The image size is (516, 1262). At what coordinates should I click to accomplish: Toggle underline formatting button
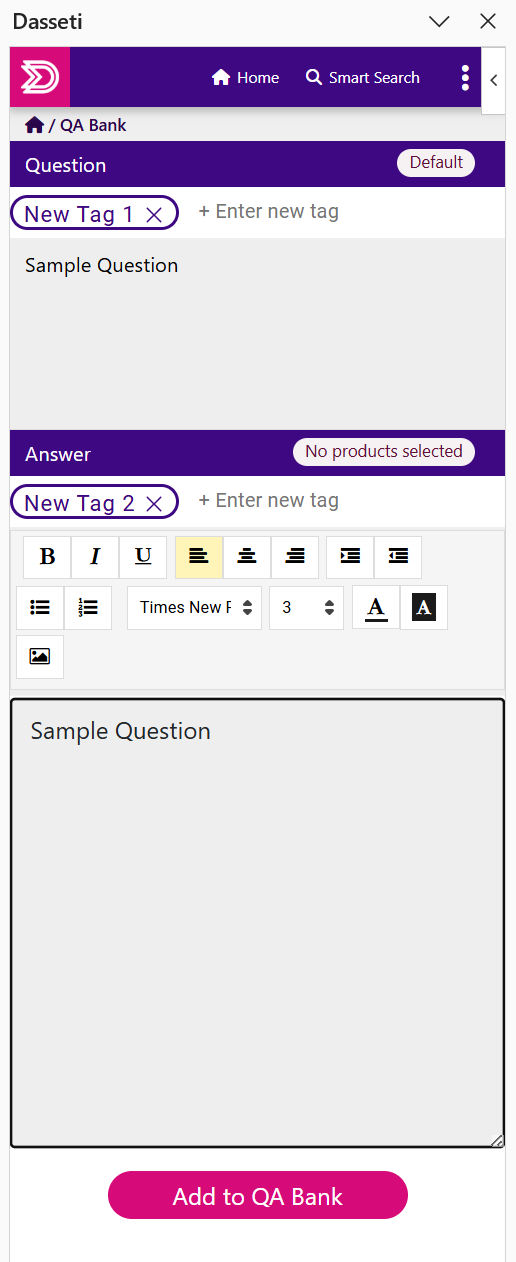click(143, 558)
